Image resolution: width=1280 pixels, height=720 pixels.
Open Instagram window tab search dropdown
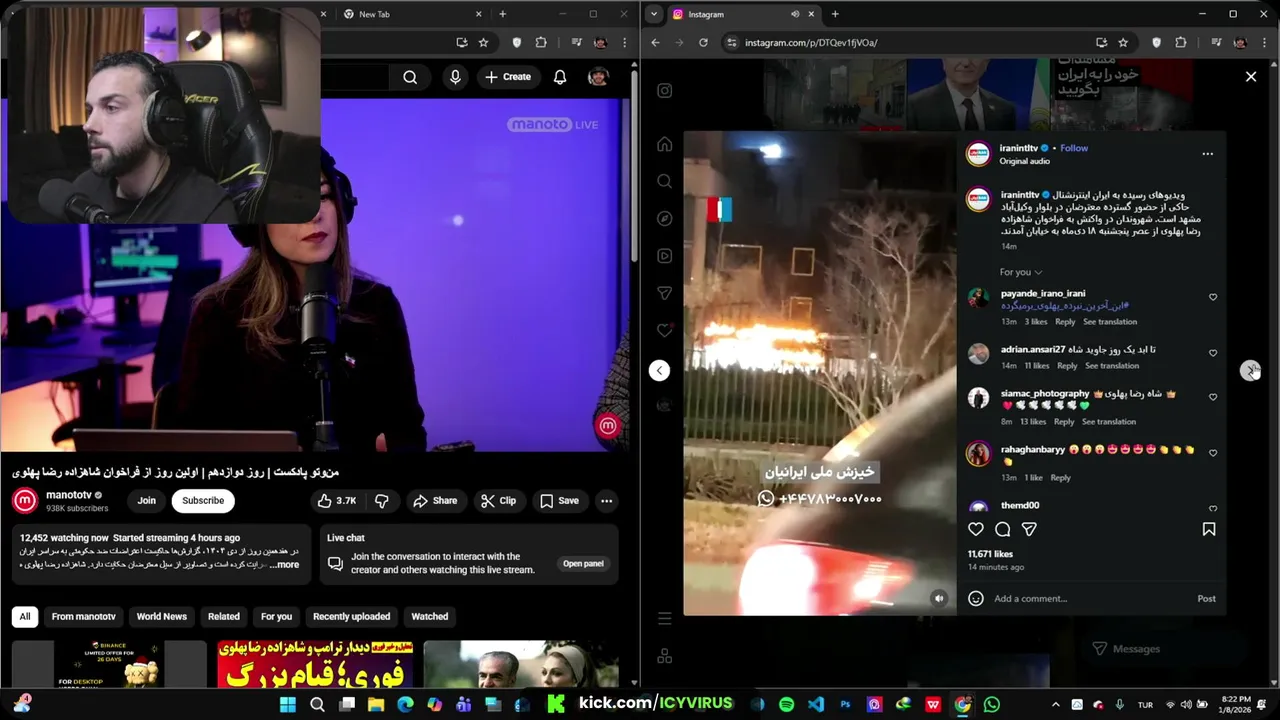tap(654, 14)
